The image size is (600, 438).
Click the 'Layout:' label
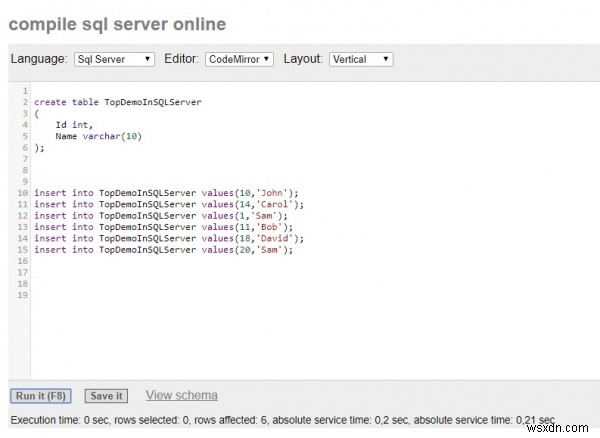click(x=303, y=59)
